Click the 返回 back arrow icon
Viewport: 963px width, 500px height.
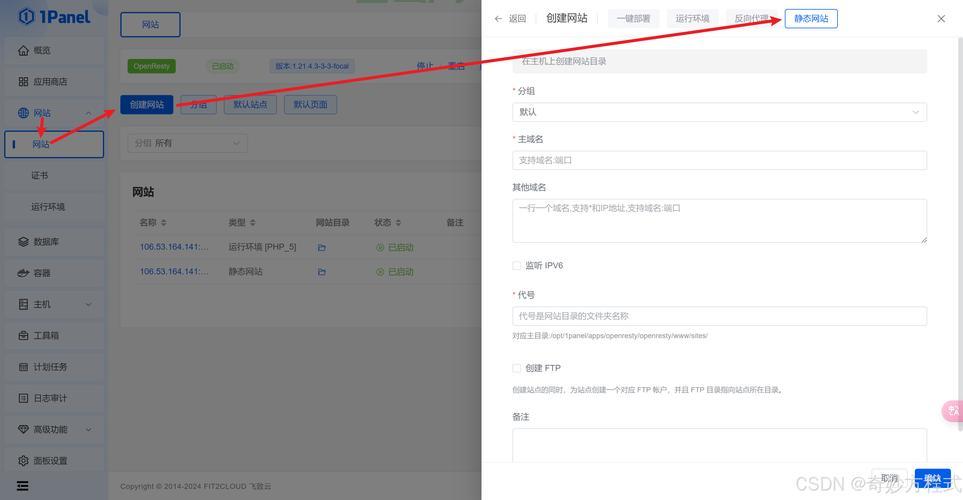tap(498, 19)
